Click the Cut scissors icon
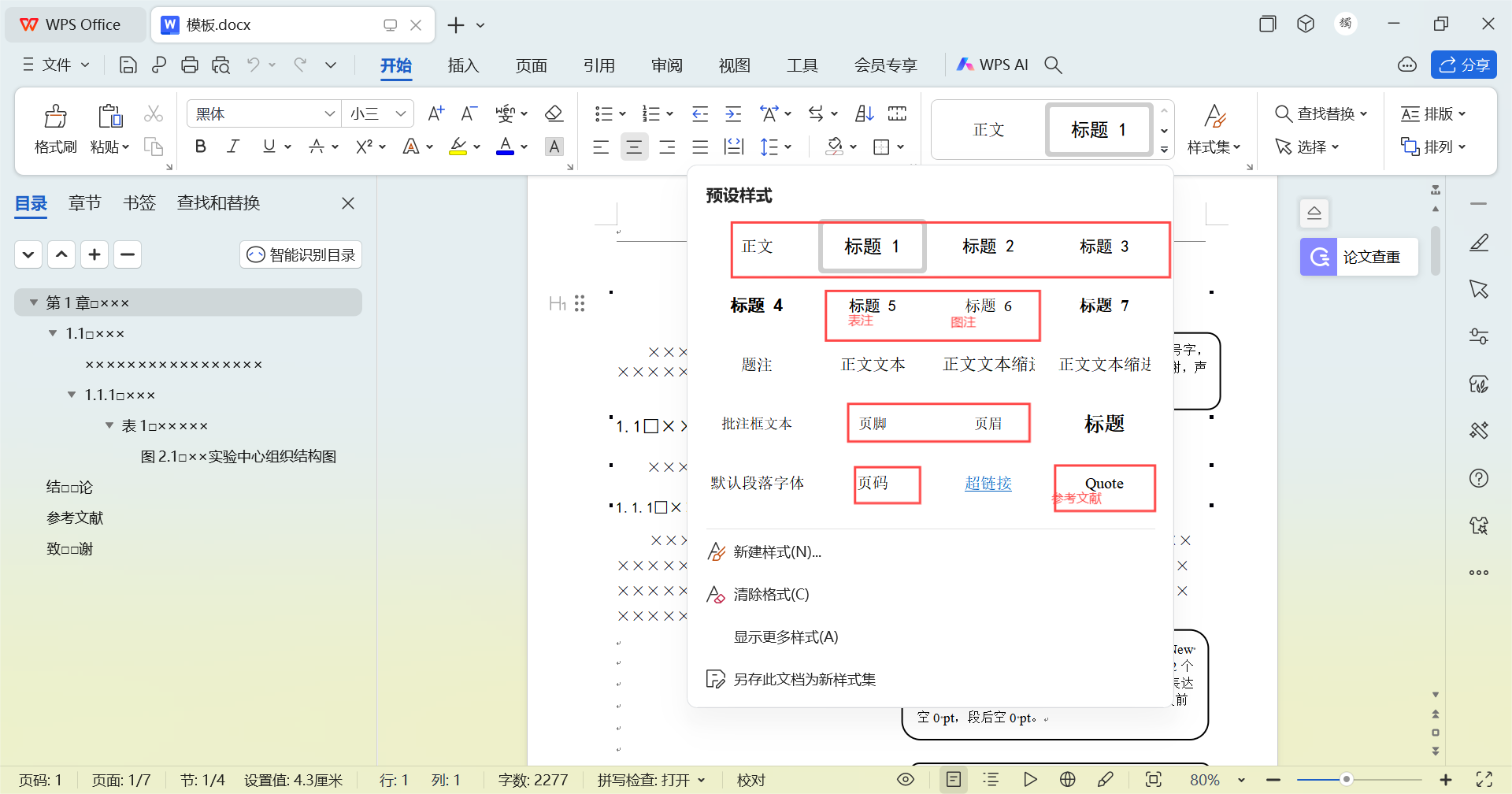Image resolution: width=1512 pixels, height=794 pixels. pyautogui.click(x=154, y=114)
